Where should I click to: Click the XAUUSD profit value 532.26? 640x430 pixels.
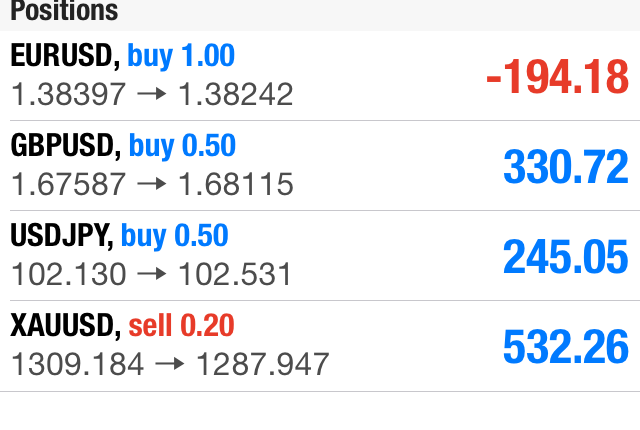[x=565, y=347]
